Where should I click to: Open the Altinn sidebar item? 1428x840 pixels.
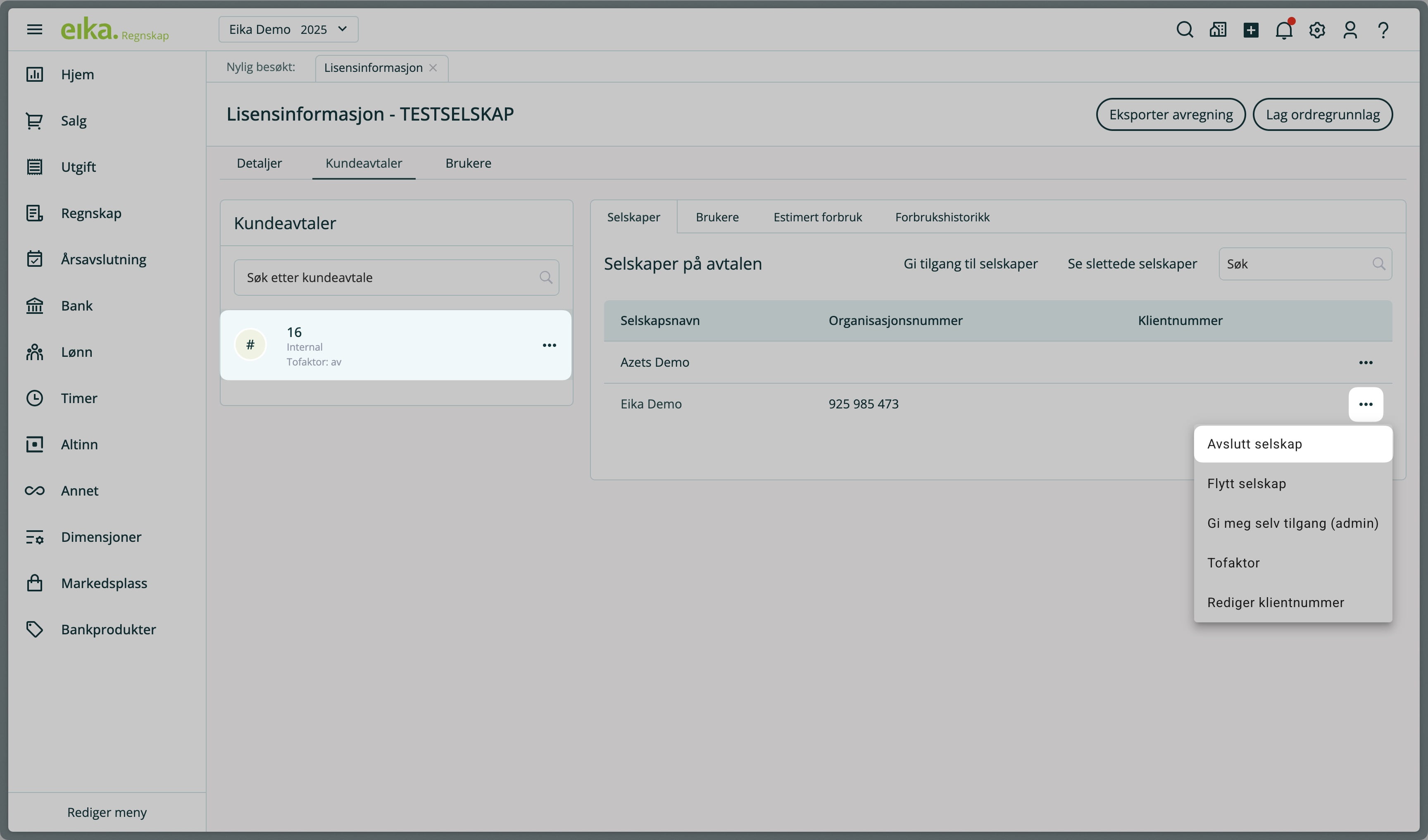click(79, 445)
